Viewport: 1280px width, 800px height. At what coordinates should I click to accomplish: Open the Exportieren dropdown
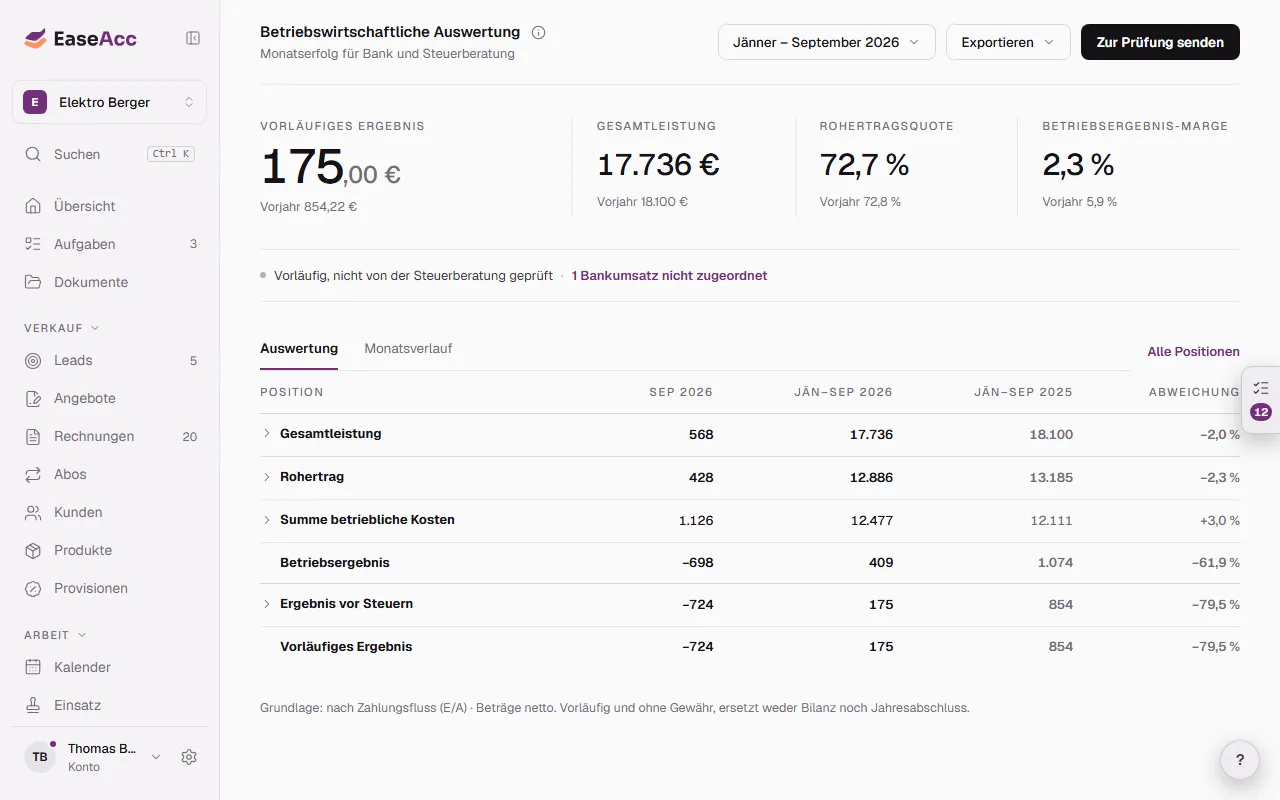1008,42
